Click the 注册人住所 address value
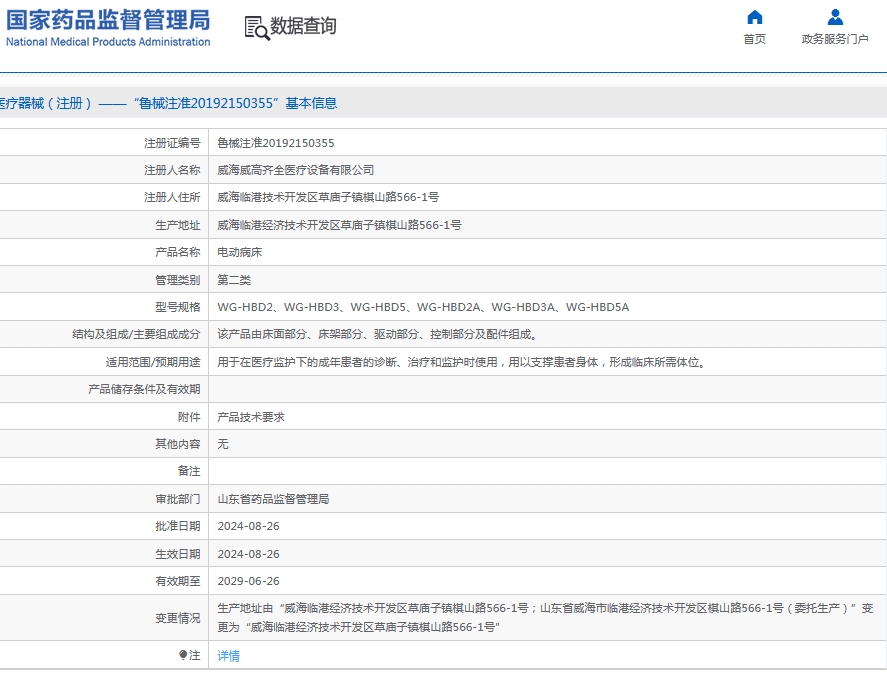 (x=328, y=197)
